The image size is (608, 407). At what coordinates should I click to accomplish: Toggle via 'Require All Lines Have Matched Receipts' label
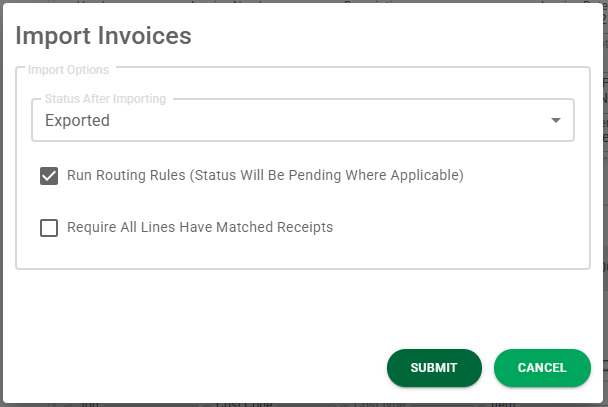[200, 227]
